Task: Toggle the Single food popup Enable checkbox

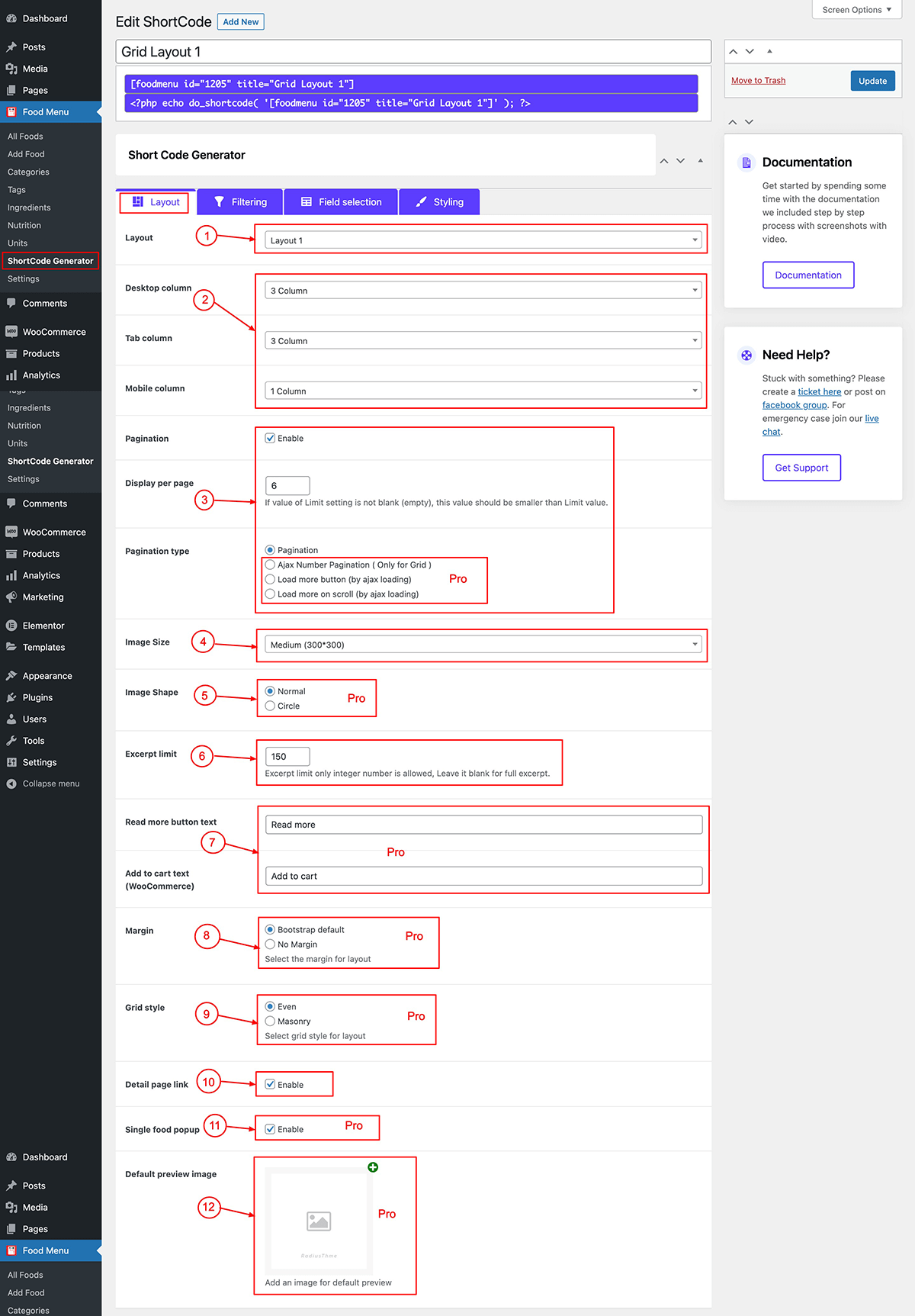Action: point(270,1129)
